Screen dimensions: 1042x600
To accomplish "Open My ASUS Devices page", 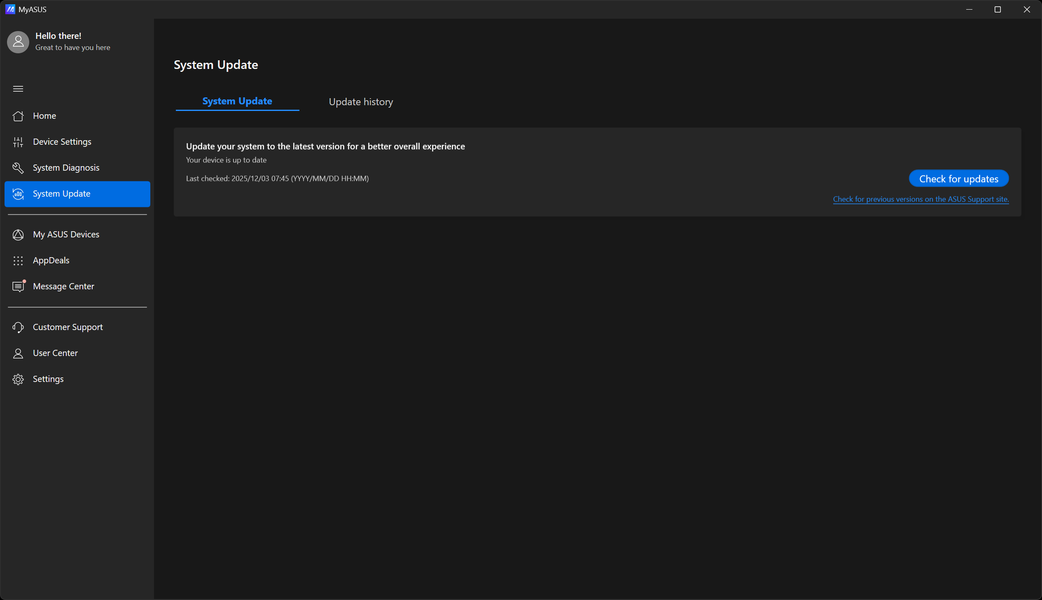I will pyautogui.click(x=66, y=234).
